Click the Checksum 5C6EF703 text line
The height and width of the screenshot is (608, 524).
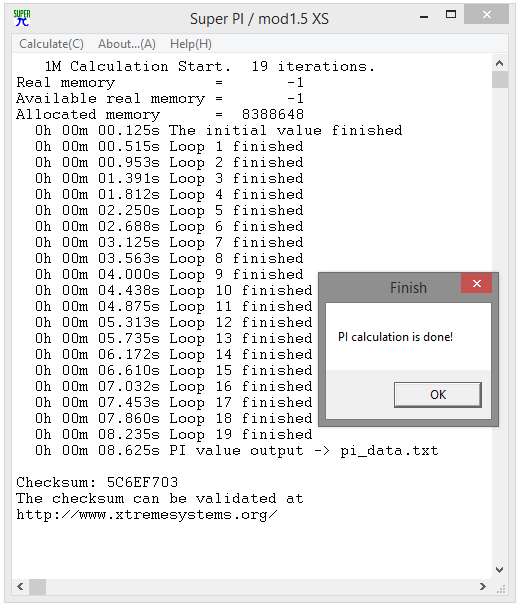point(97,482)
